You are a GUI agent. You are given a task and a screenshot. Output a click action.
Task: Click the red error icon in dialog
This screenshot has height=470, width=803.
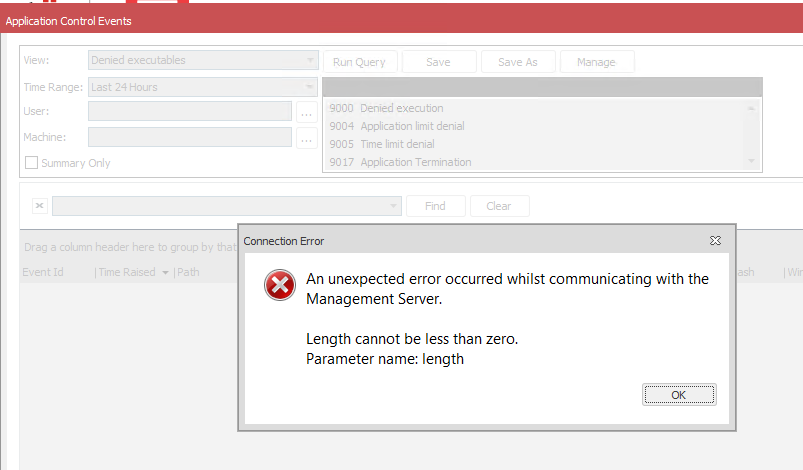[280, 286]
